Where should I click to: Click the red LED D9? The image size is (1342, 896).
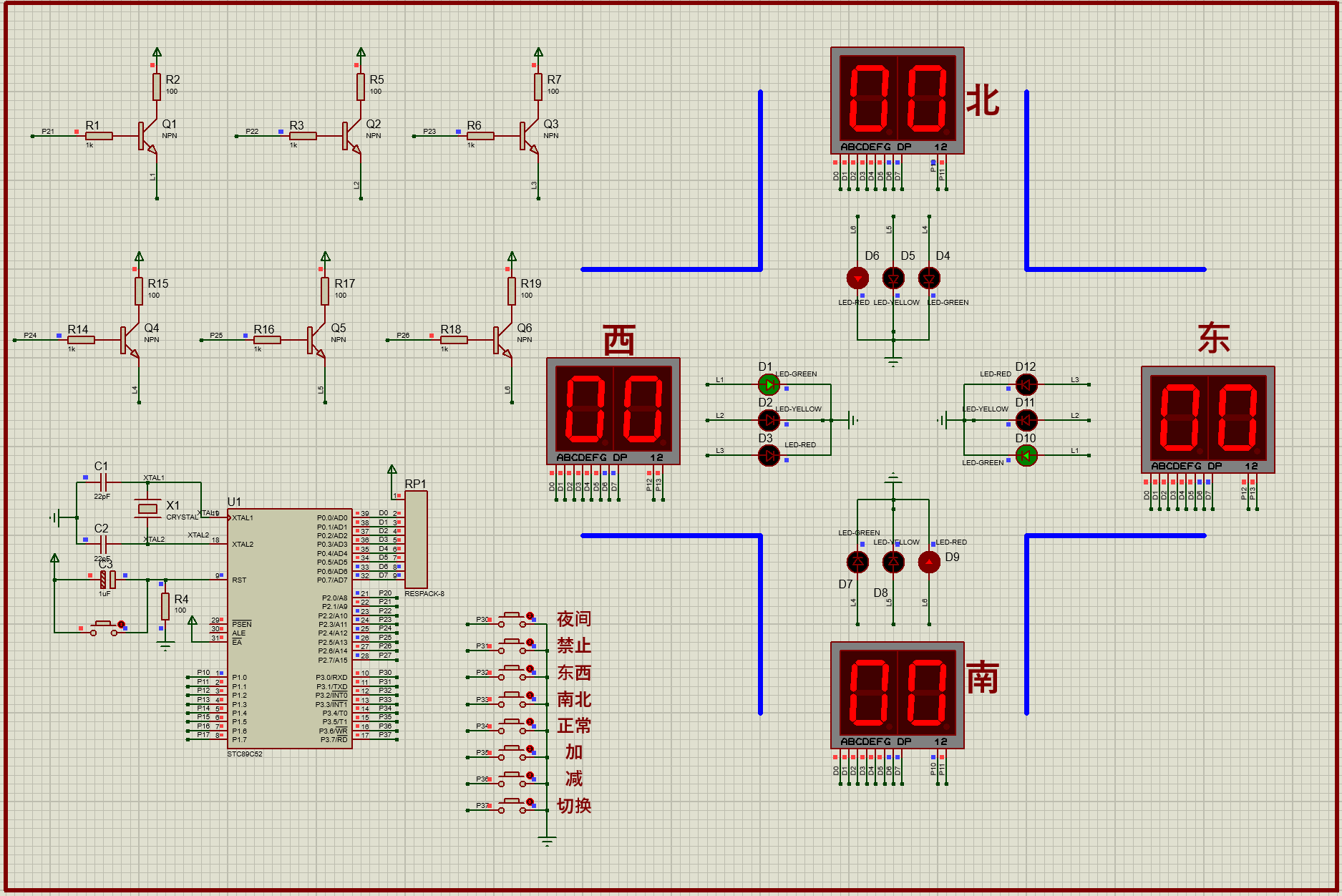click(x=929, y=563)
